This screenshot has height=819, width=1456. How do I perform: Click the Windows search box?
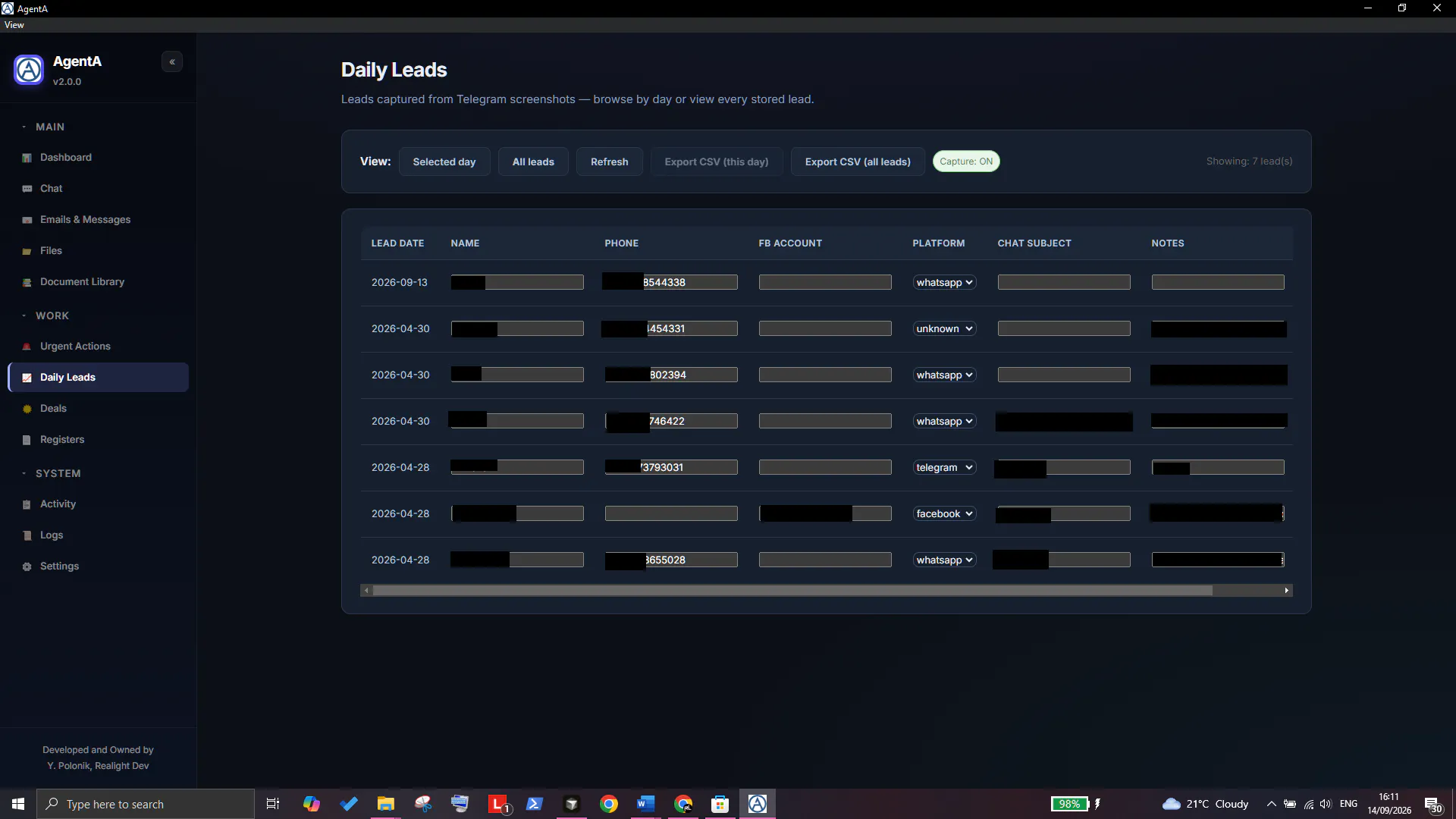[146, 804]
